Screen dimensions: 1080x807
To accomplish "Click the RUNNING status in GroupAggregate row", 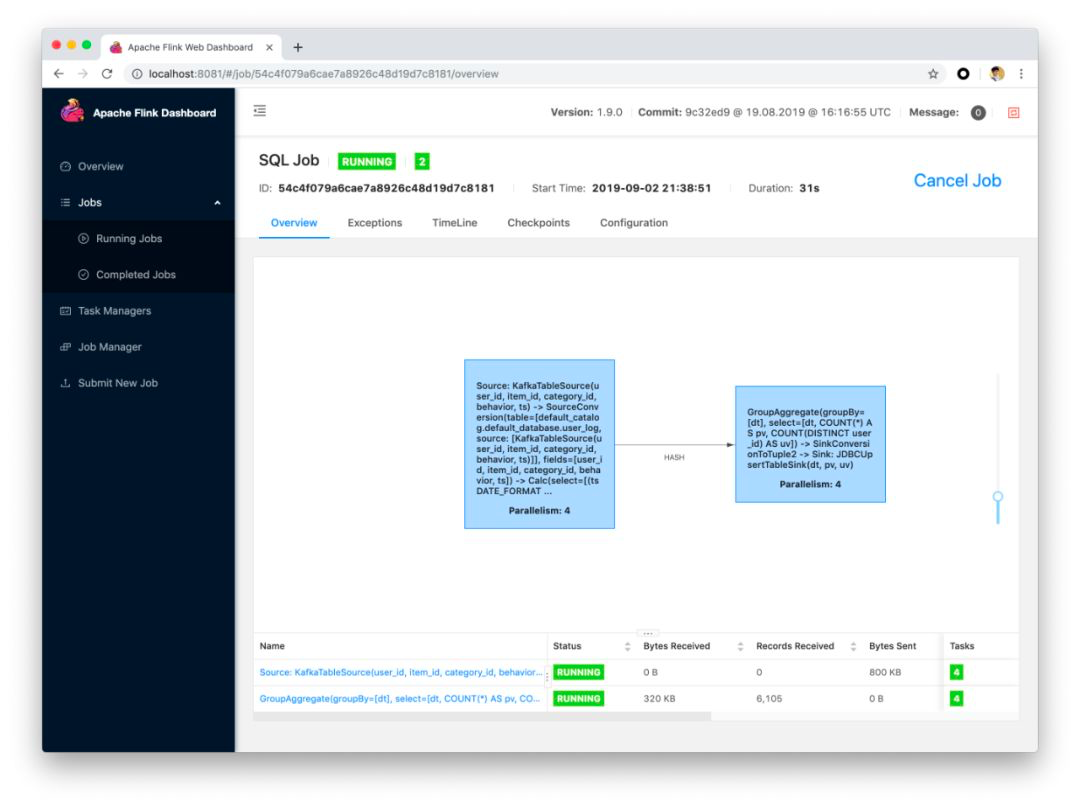I will click(x=579, y=698).
